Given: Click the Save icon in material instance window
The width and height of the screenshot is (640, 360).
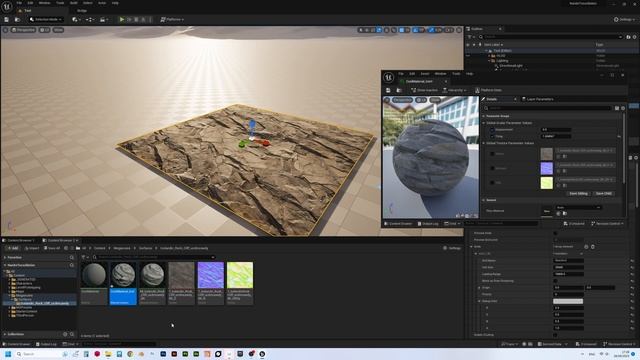Looking at the screenshot, I should click(x=388, y=90).
